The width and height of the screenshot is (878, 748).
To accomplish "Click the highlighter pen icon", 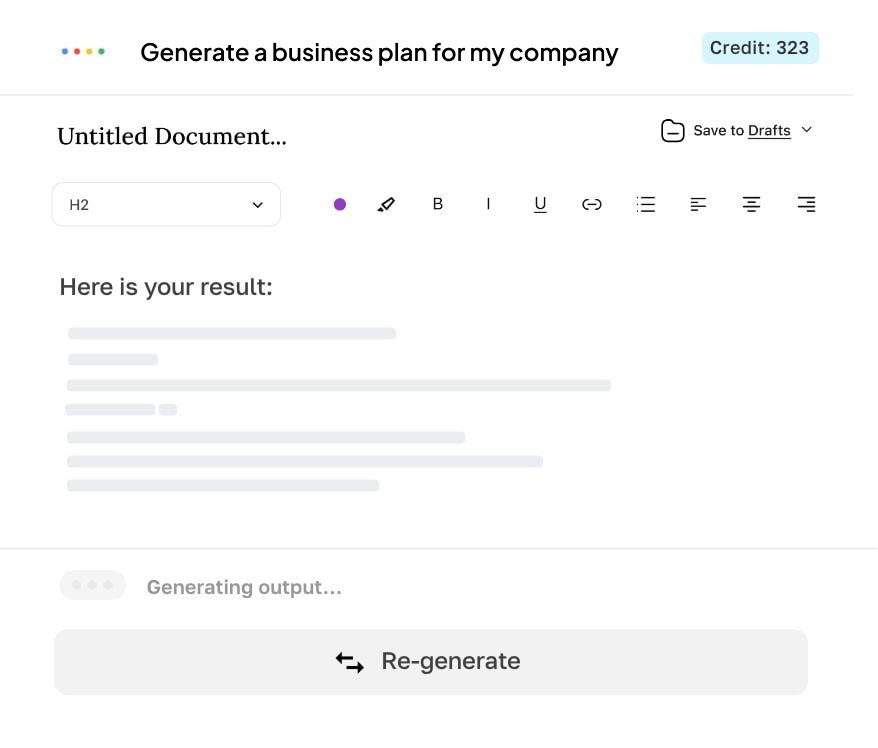I will pyautogui.click(x=386, y=204).
